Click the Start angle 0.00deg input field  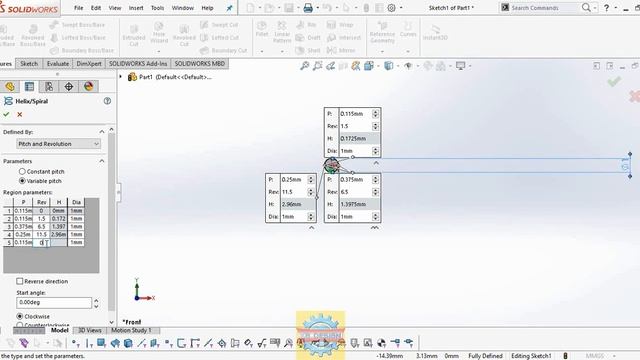pos(54,302)
